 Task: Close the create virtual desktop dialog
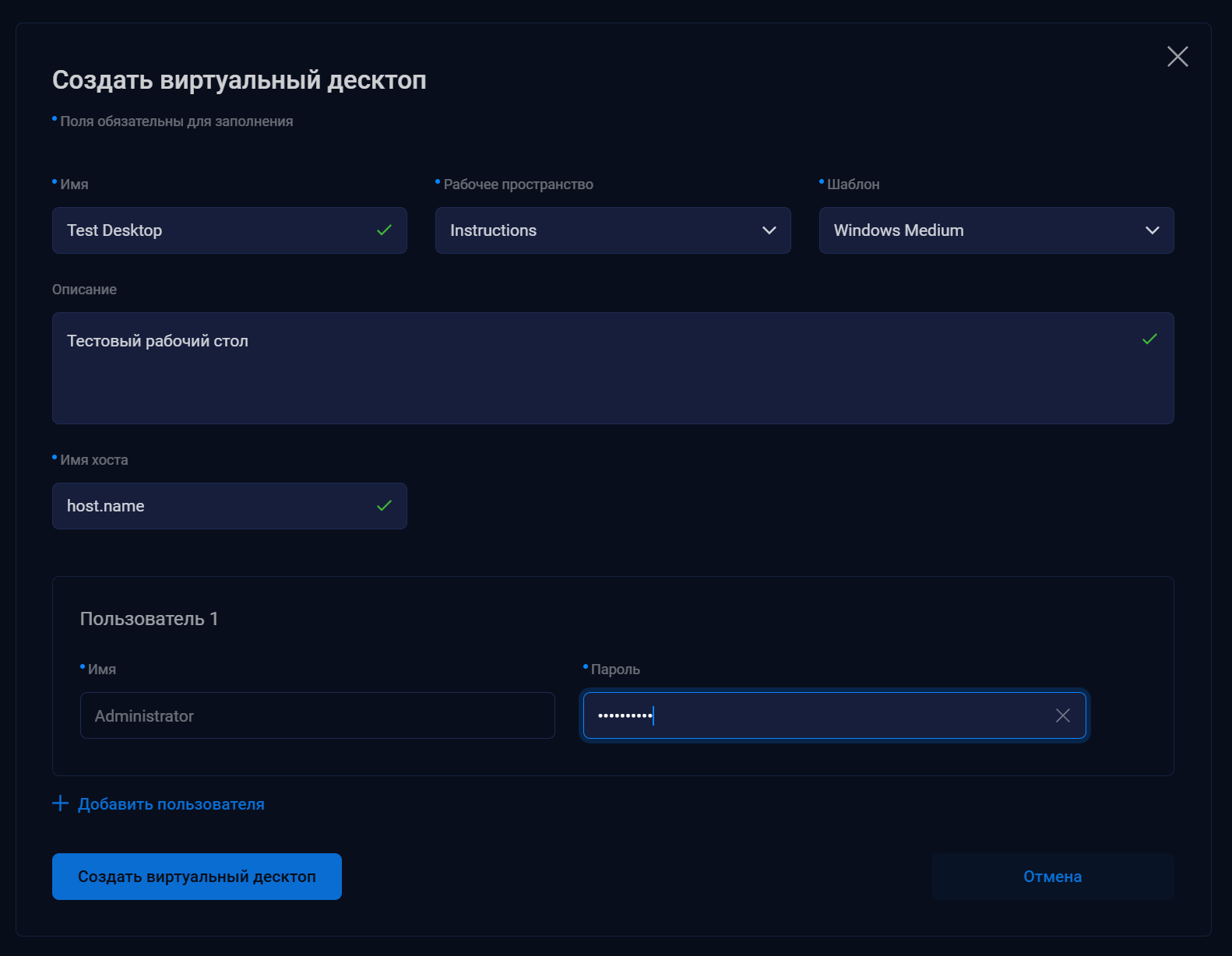pos(1177,56)
